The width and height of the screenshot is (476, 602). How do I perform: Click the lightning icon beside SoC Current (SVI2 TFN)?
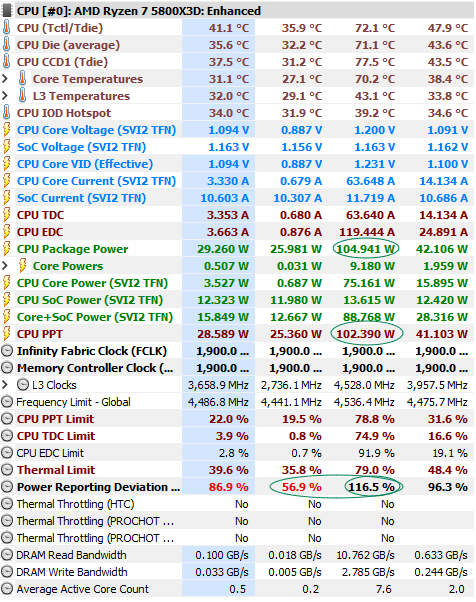[7, 198]
